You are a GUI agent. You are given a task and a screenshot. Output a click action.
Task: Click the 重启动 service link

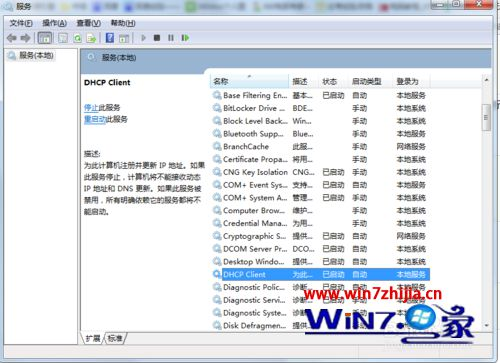click(95, 119)
